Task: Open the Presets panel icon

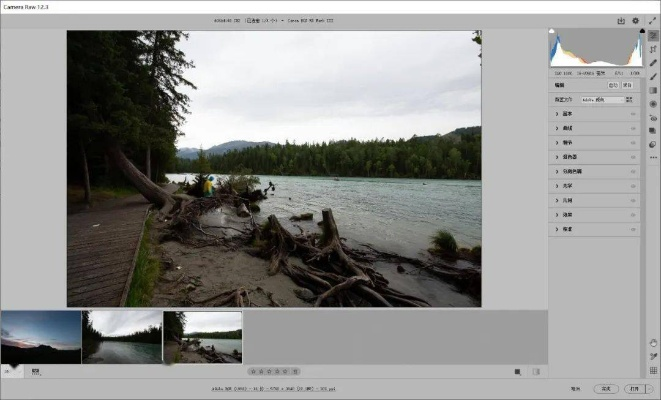Action: [x=653, y=145]
